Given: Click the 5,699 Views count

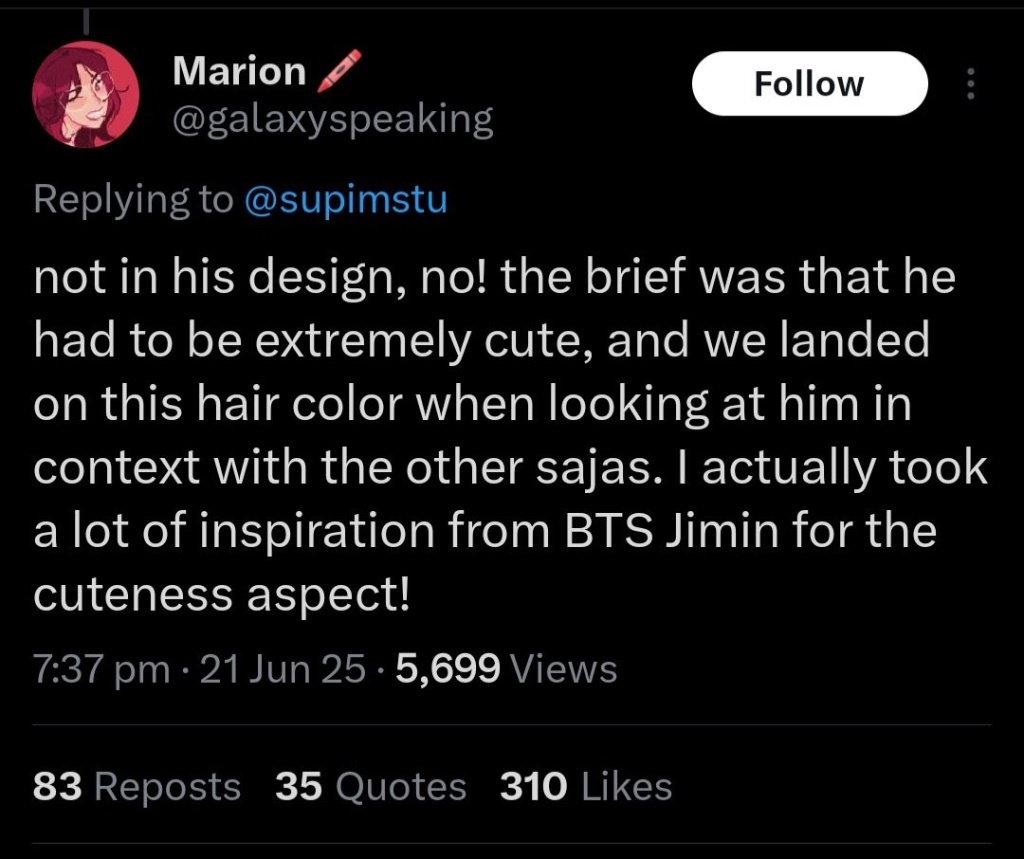Looking at the screenshot, I should point(506,669).
